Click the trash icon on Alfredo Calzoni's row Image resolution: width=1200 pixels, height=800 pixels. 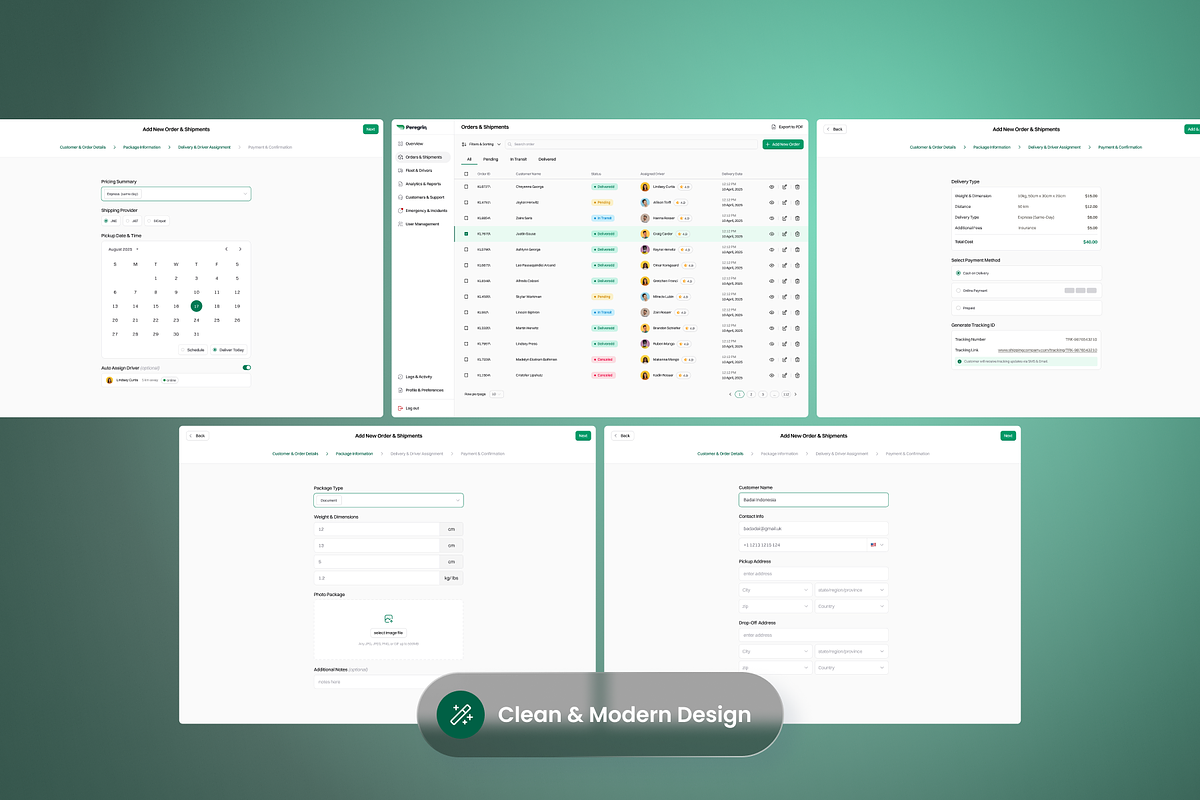click(x=797, y=281)
